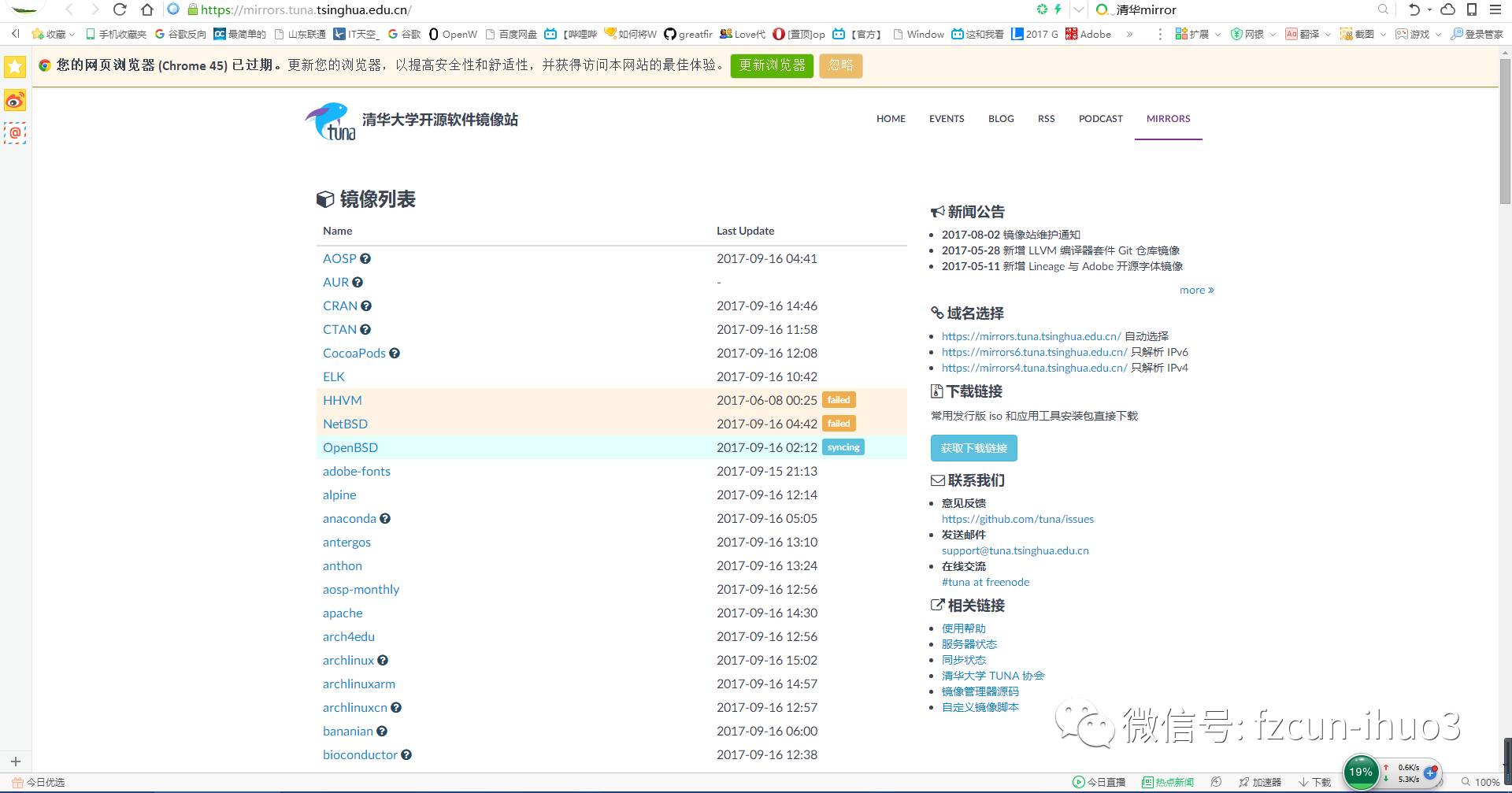Show more bookmarks with the » chevron
The height and width of the screenshot is (793, 1512).
pos(1129,34)
